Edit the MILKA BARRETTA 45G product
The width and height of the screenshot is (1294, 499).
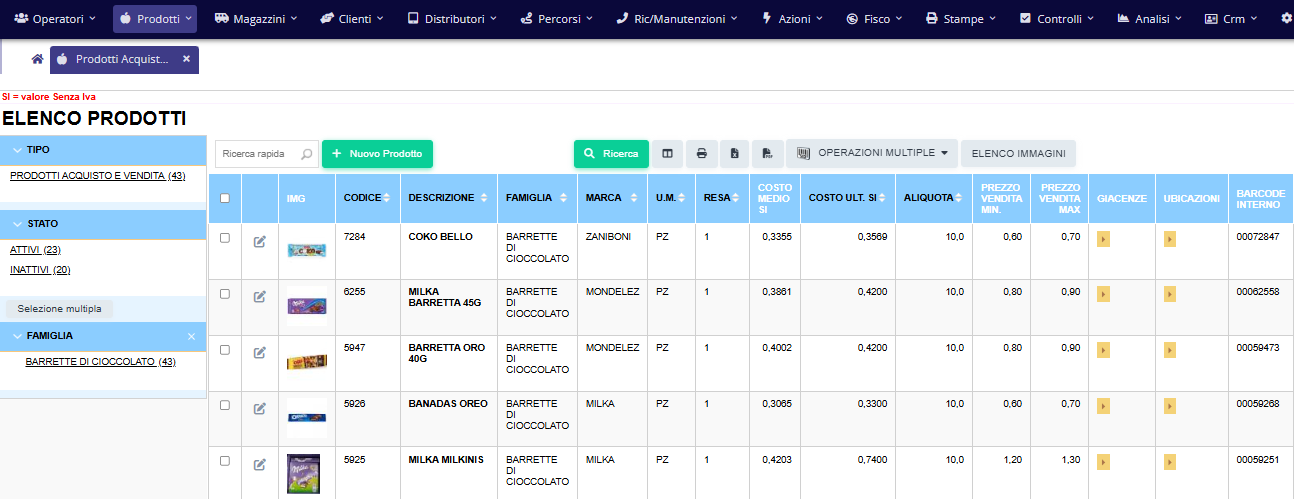pos(260,296)
